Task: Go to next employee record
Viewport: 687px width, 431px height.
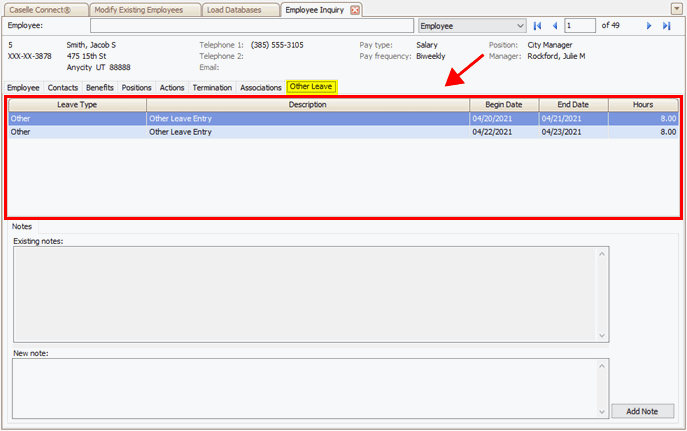Action: pos(649,25)
